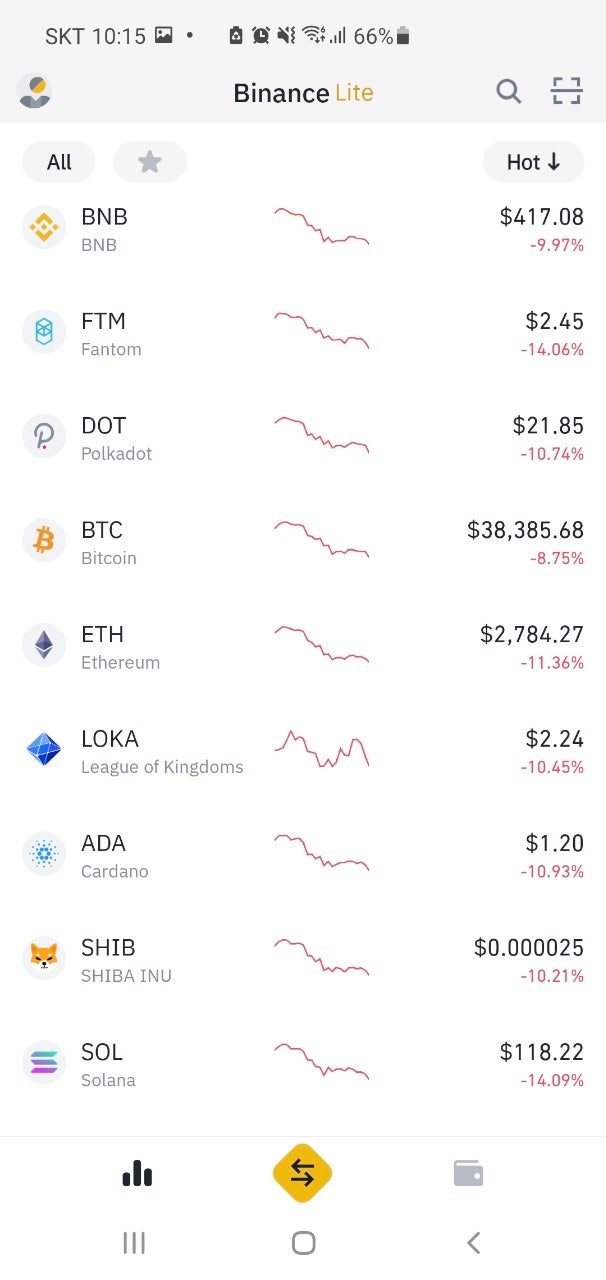This screenshot has height=1280, width=606.
Task: Open the QR scan icon
Action: point(567,92)
